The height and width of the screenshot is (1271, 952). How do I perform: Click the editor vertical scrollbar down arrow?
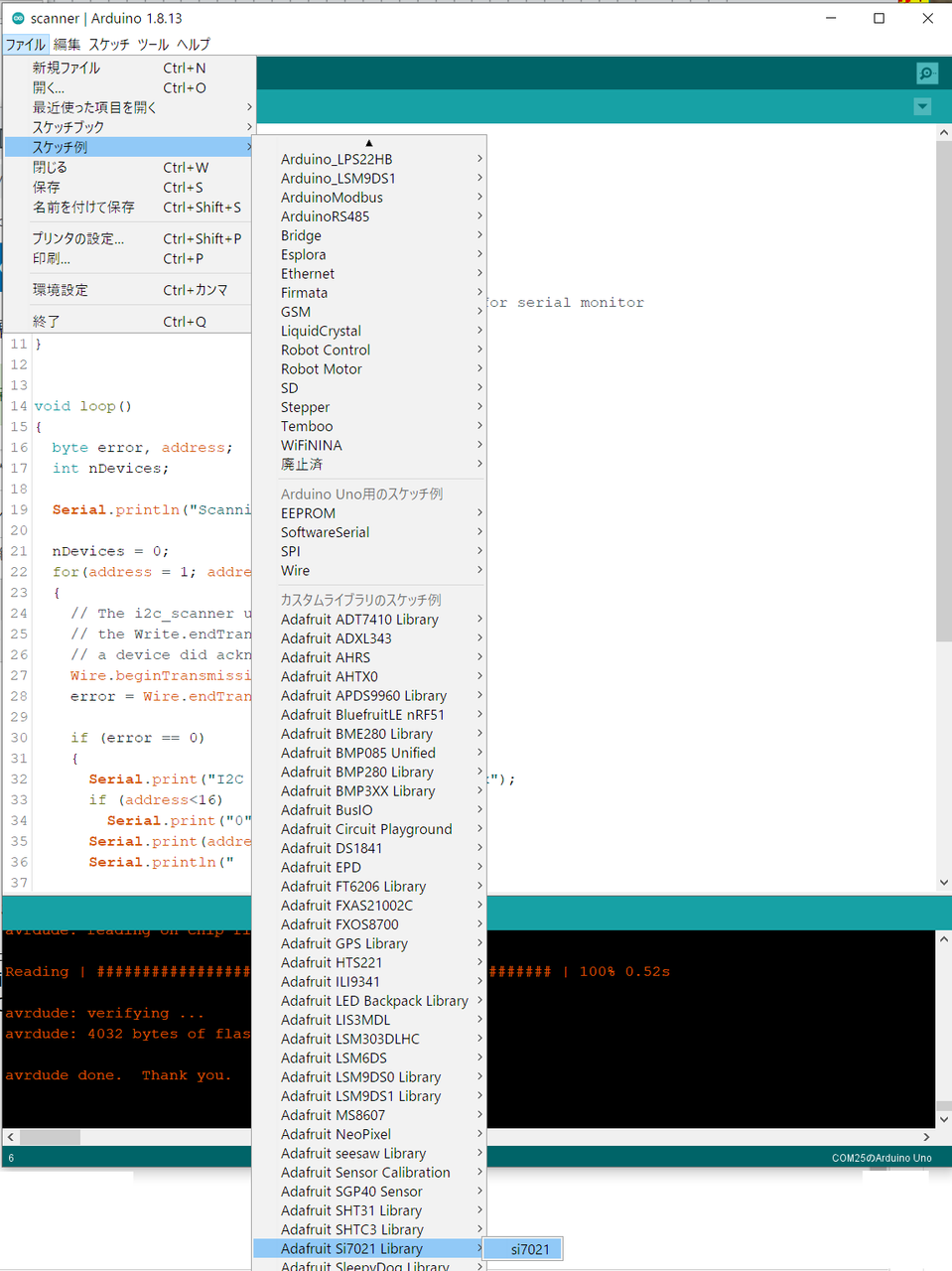point(943,882)
